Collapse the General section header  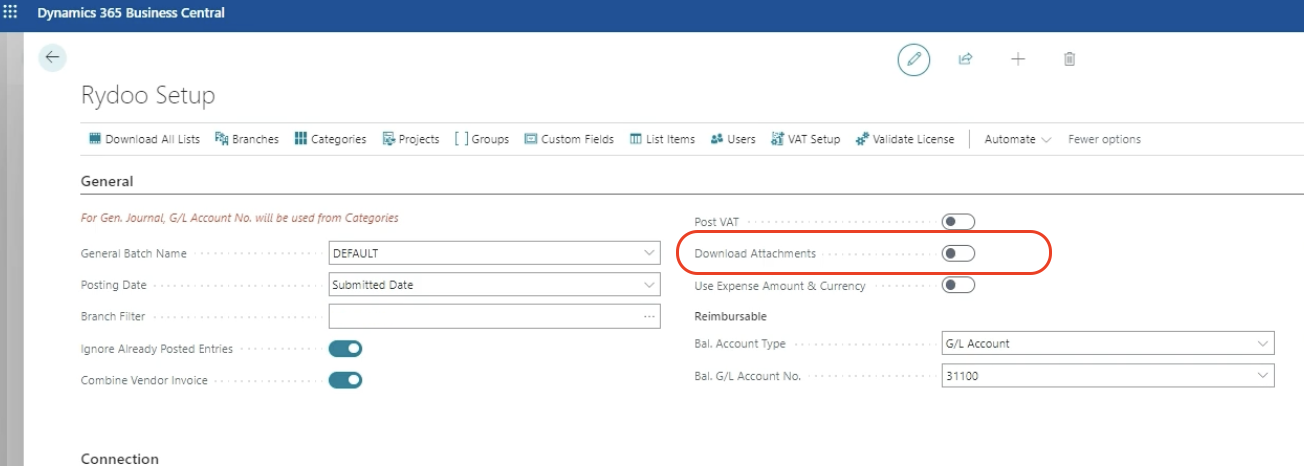[106, 181]
